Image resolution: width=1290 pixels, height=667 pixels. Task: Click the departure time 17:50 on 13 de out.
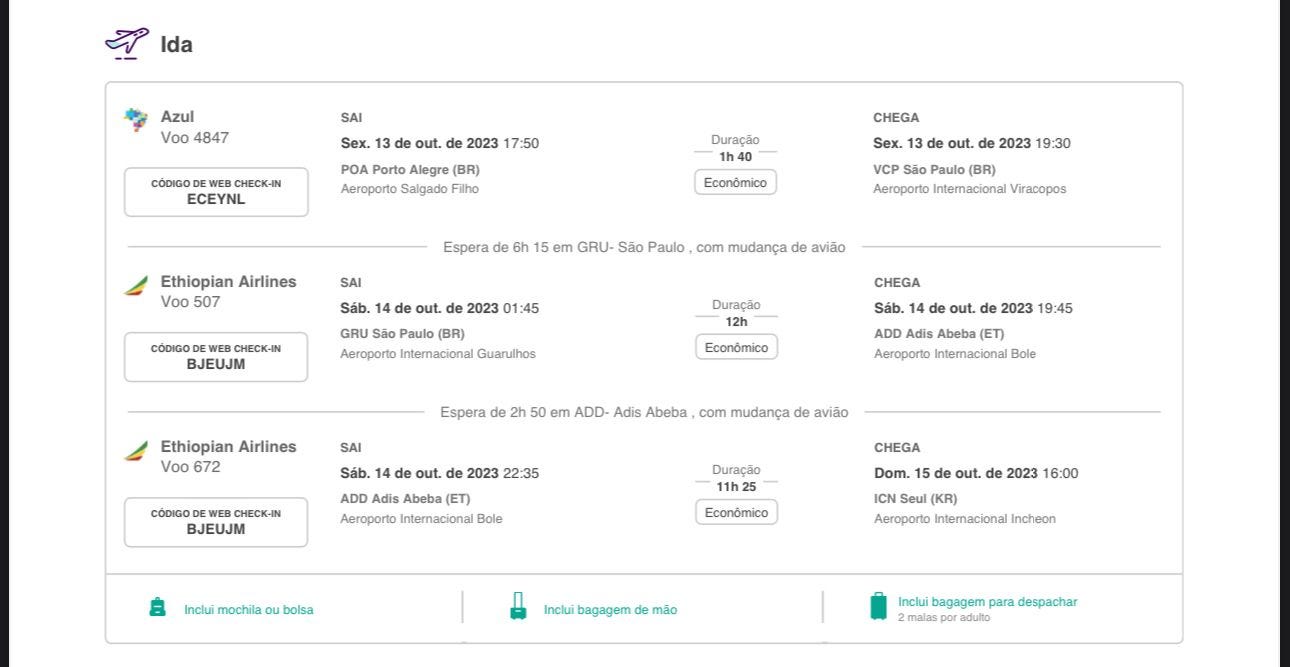pos(521,143)
